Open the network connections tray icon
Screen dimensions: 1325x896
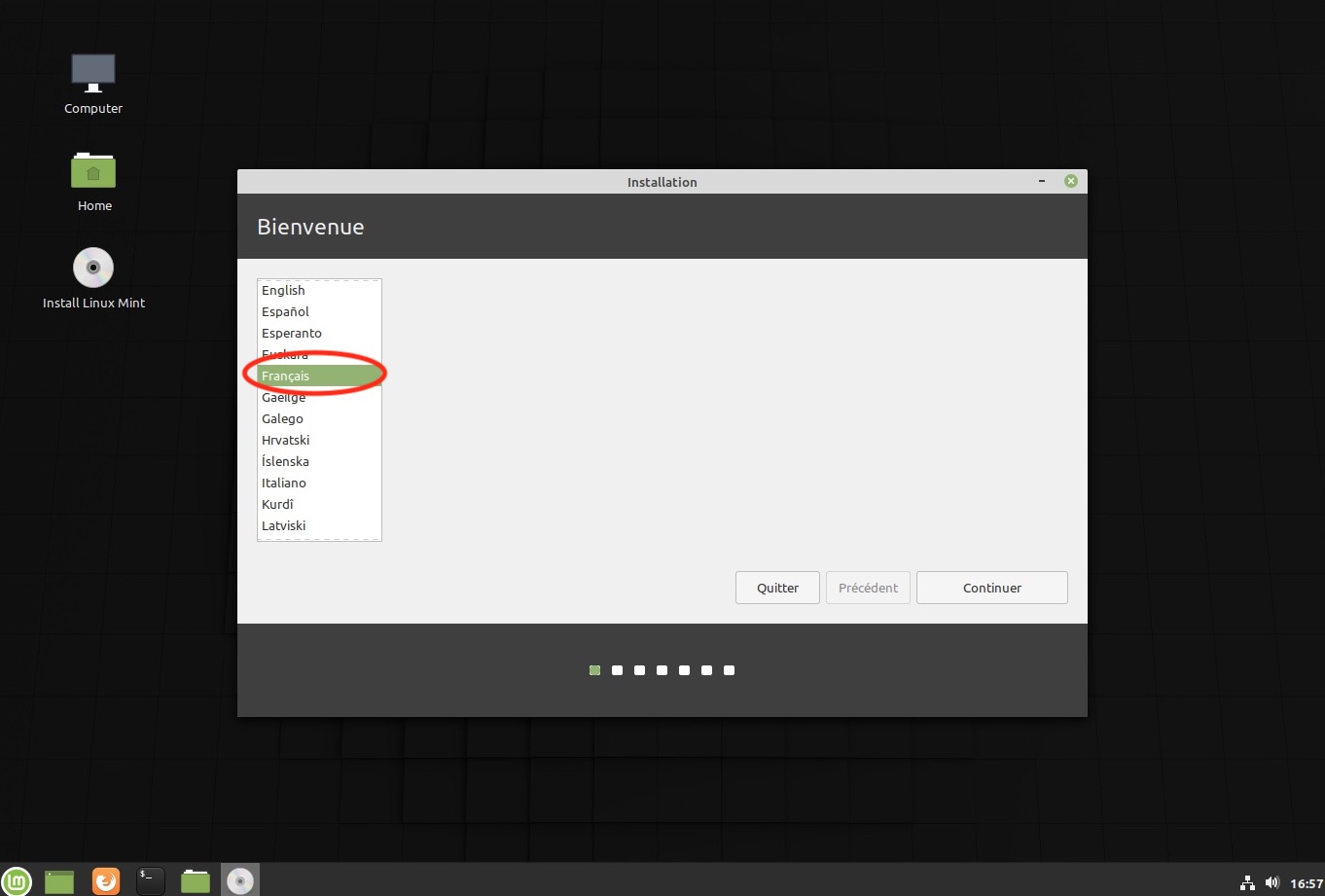tap(1247, 883)
